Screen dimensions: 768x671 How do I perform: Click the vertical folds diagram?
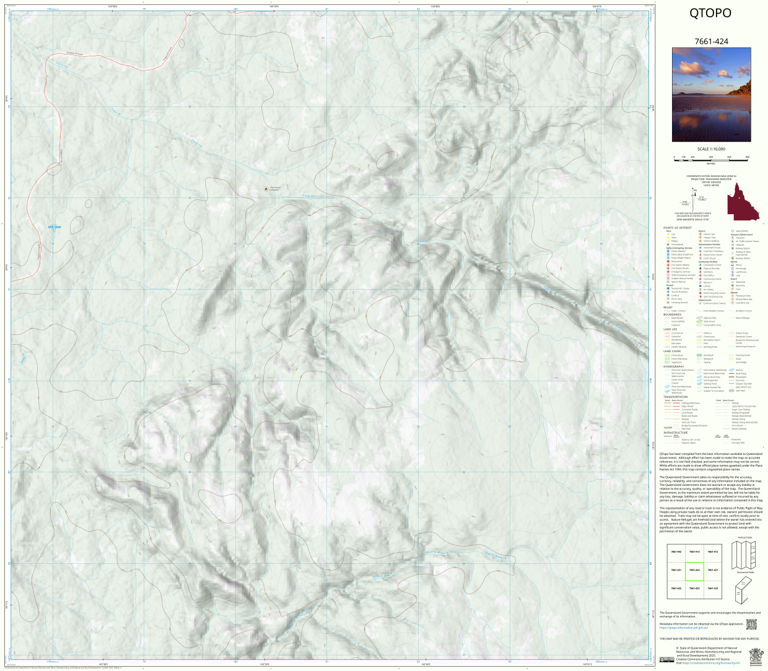744,555
